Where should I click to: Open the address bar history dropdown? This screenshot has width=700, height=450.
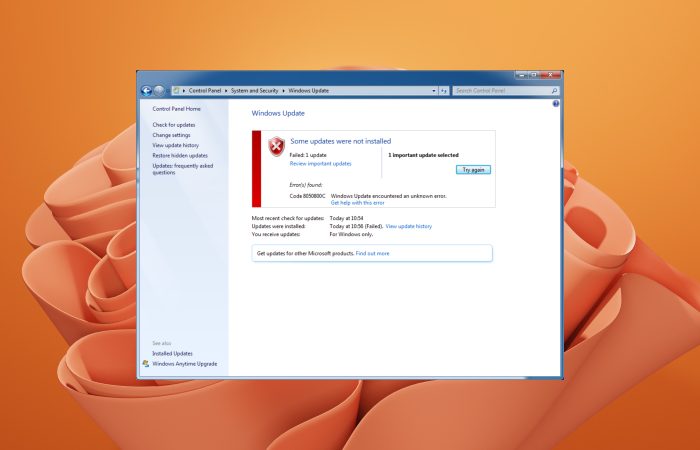click(x=433, y=91)
